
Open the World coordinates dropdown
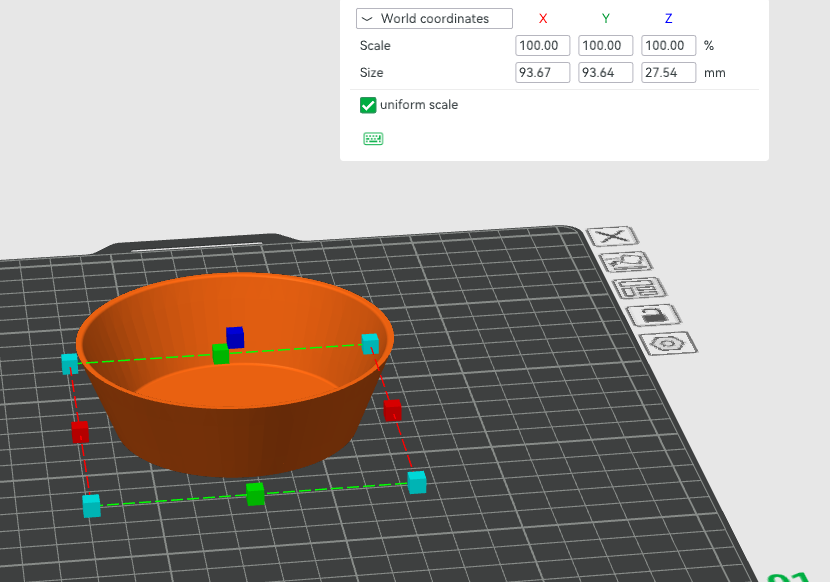point(434,19)
